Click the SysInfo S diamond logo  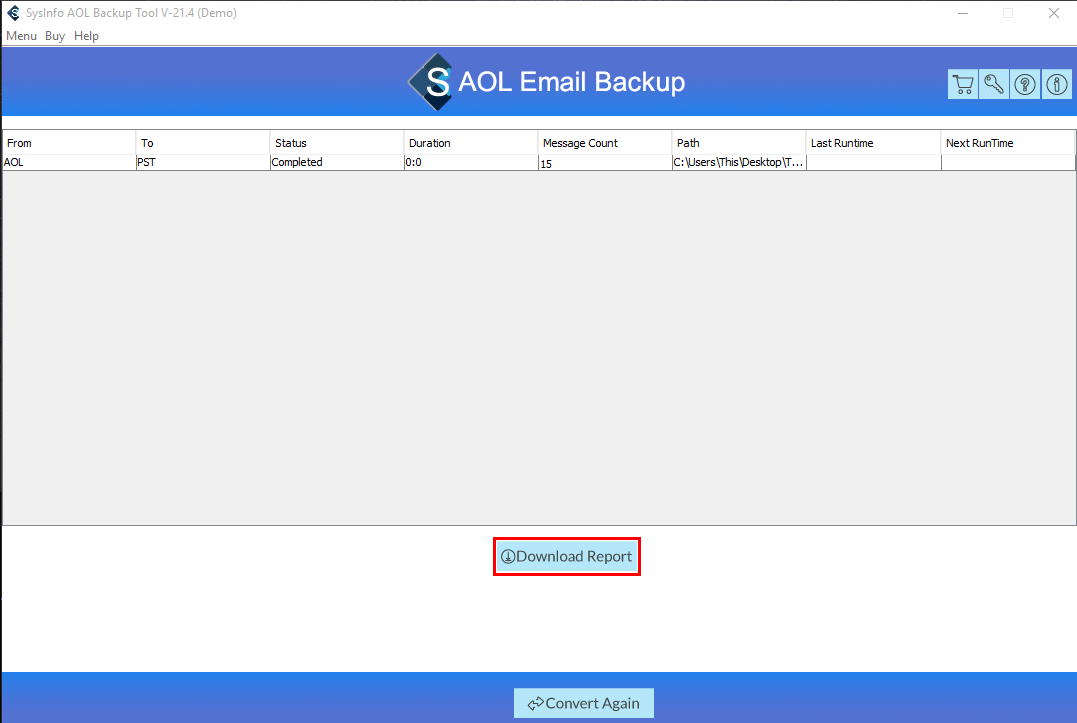click(430, 83)
